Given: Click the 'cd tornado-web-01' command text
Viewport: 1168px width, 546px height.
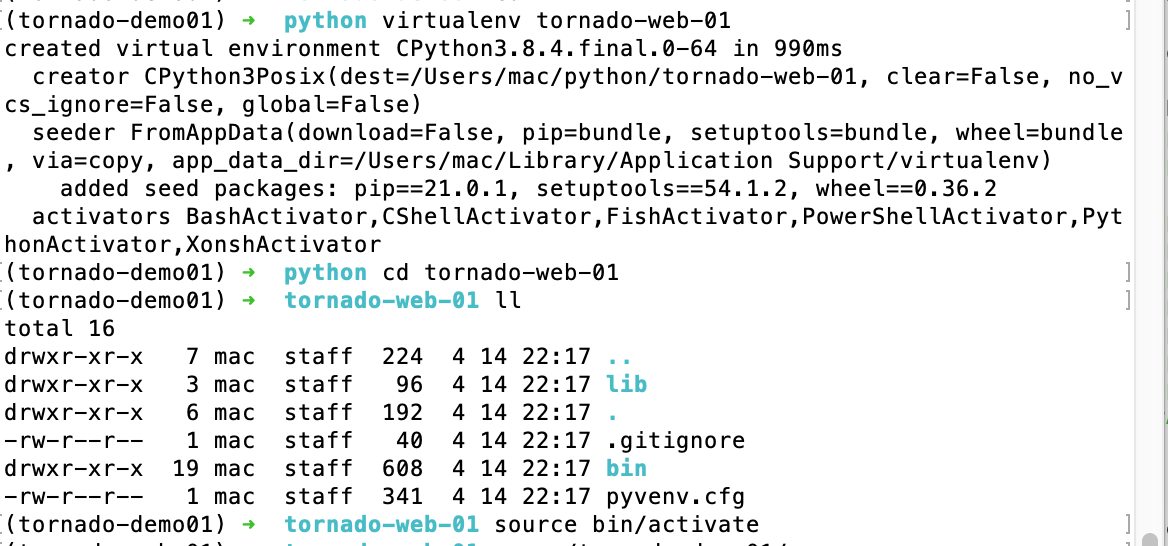Looking at the screenshot, I should [x=501, y=273].
